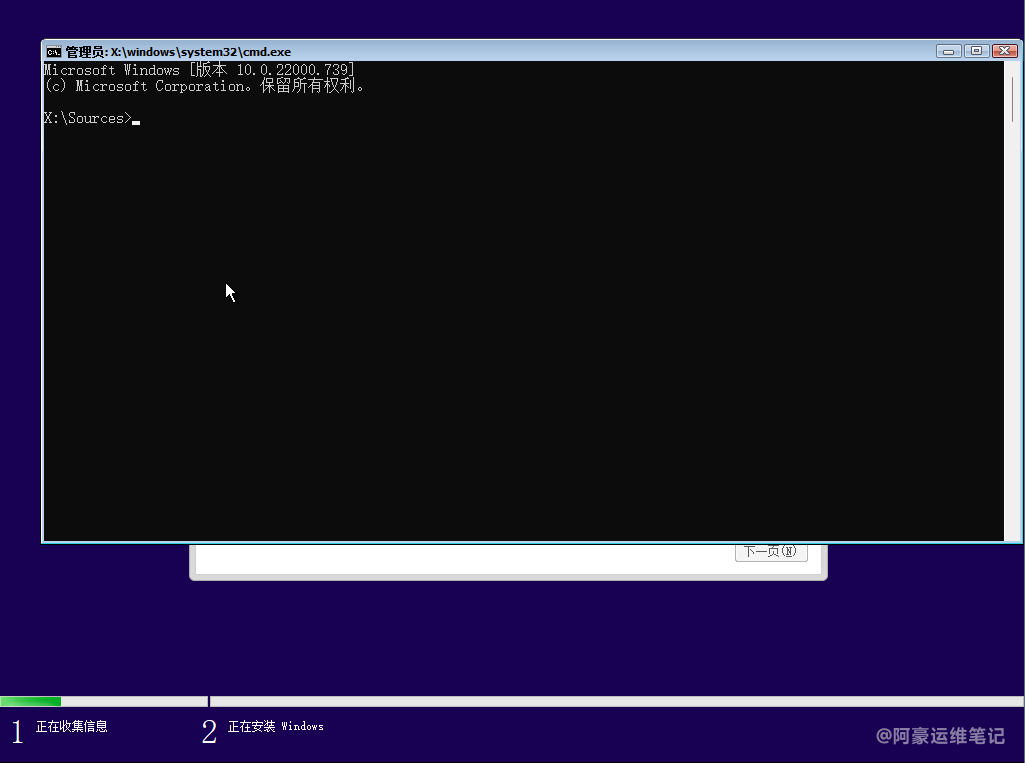Select the 正在安装 Windows step label
This screenshot has width=1025, height=763.
276,727
